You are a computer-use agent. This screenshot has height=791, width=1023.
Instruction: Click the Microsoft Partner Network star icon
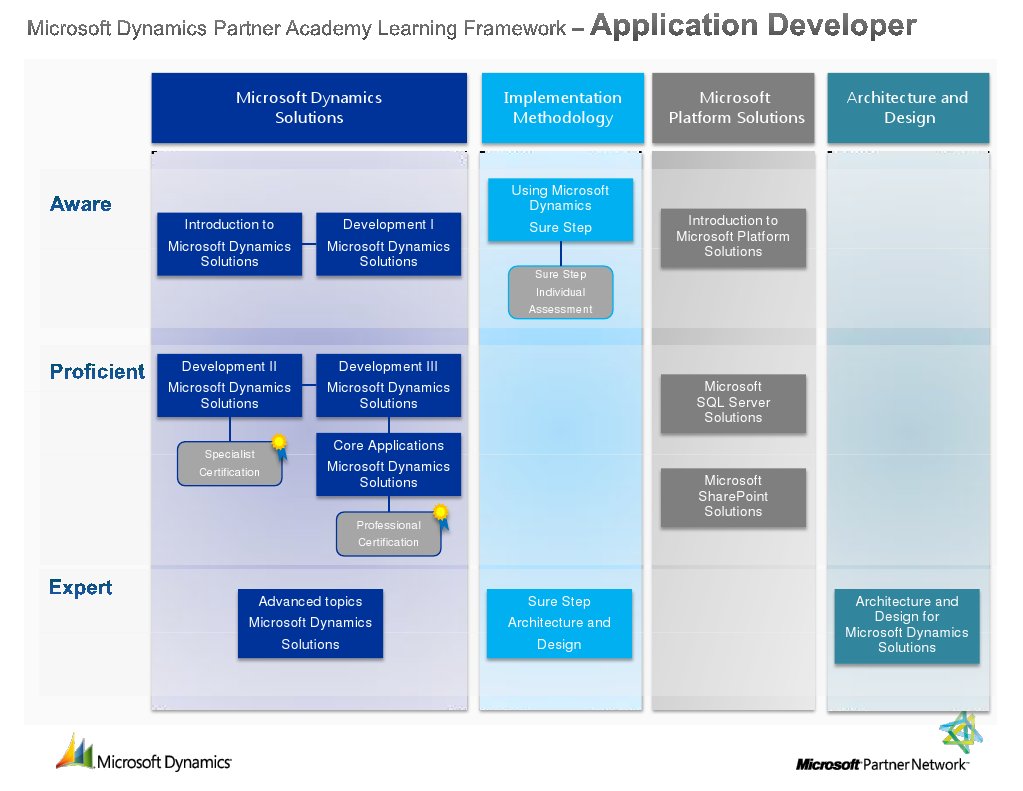[x=960, y=732]
